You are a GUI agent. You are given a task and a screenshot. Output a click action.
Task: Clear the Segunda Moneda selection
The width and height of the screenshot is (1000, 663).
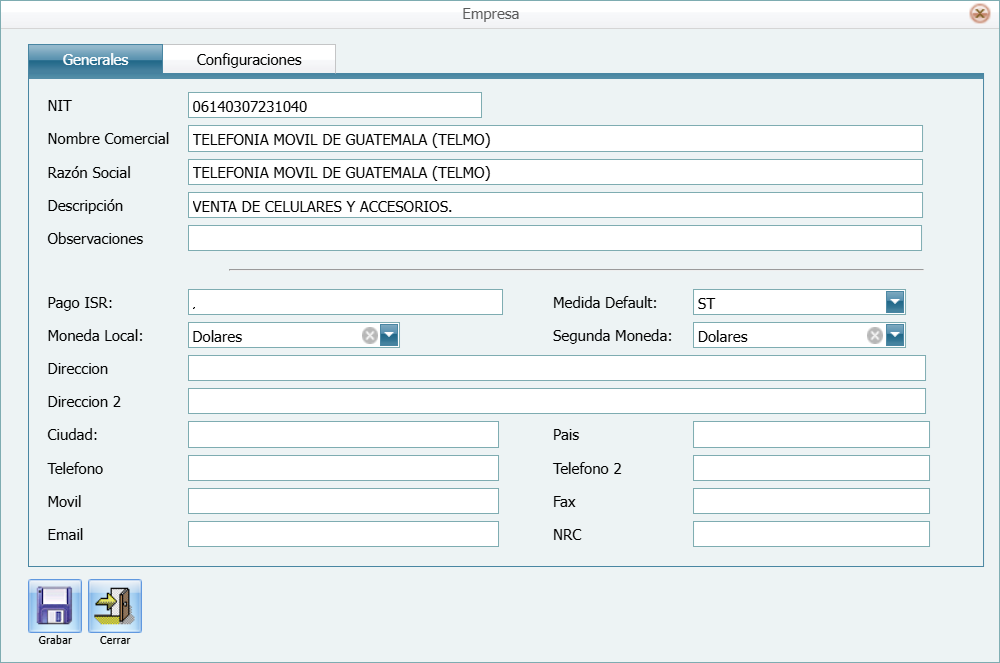point(874,336)
